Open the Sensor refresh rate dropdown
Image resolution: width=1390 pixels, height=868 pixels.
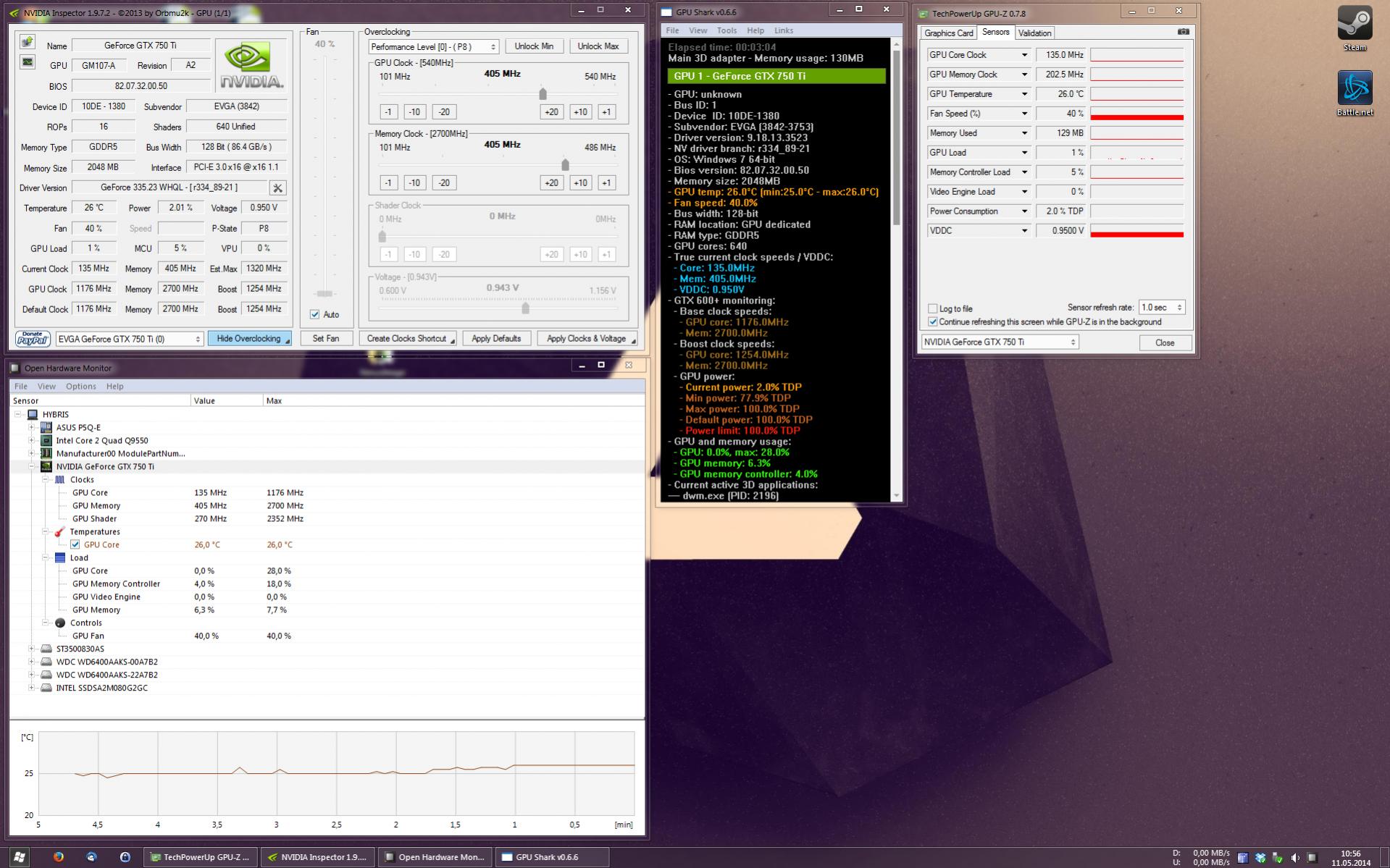click(1162, 308)
